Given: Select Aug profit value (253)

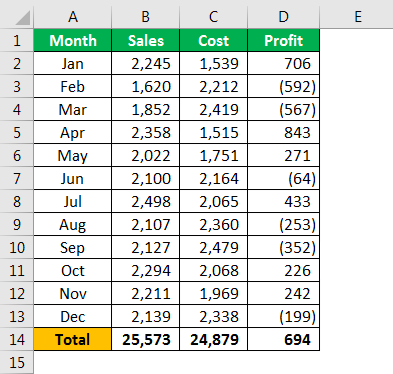Looking at the screenshot, I should (284, 224).
